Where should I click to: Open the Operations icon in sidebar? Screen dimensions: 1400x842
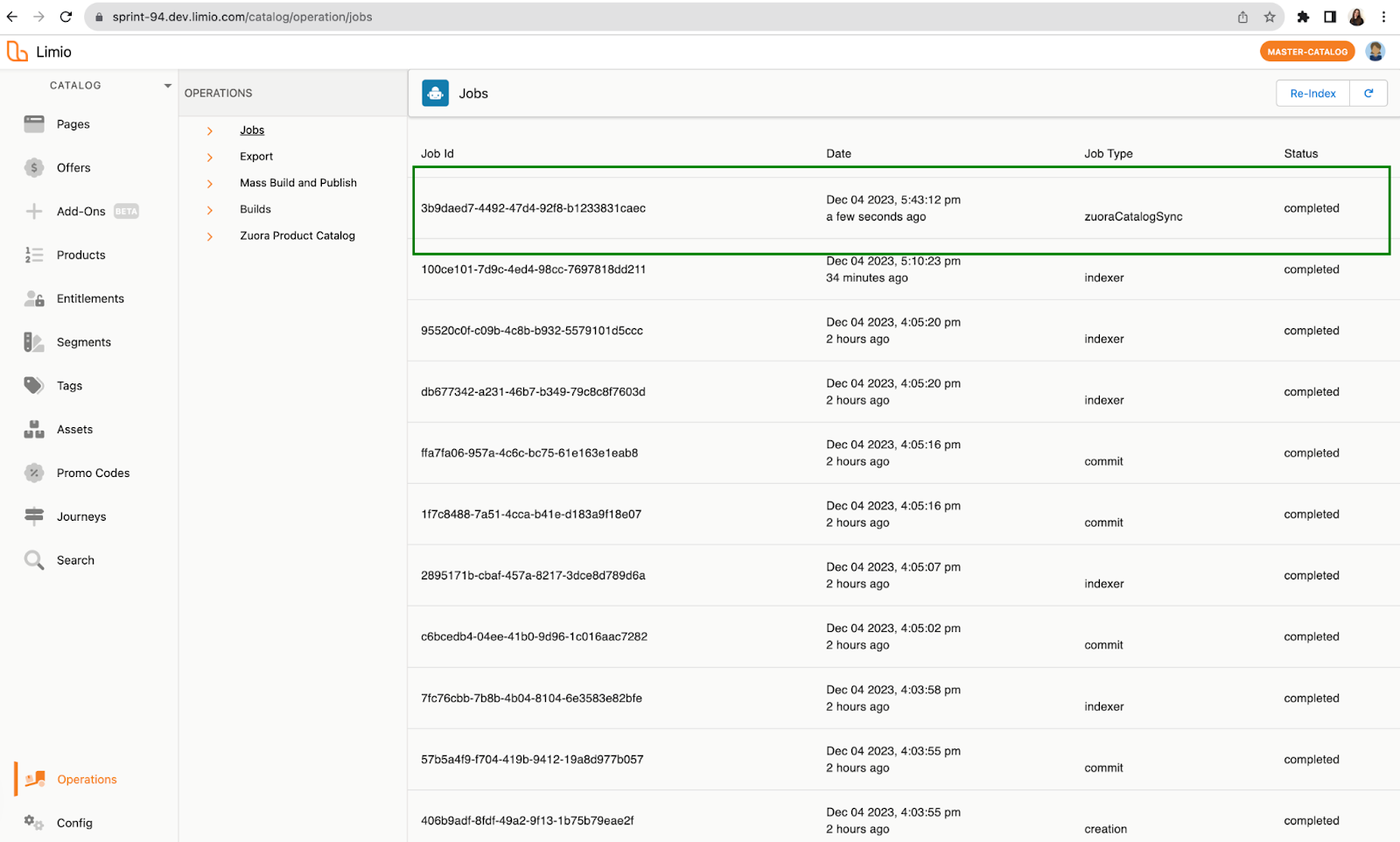(x=35, y=779)
